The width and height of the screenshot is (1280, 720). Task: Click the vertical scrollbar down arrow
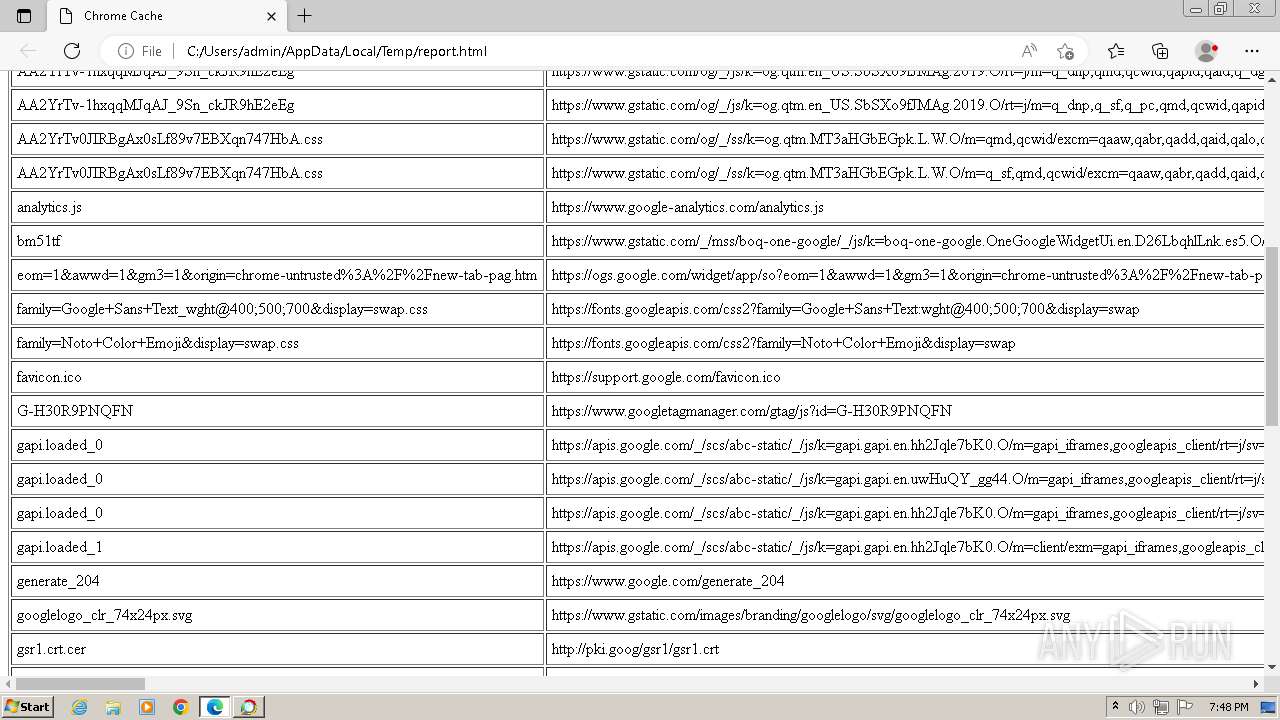(1272, 666)
